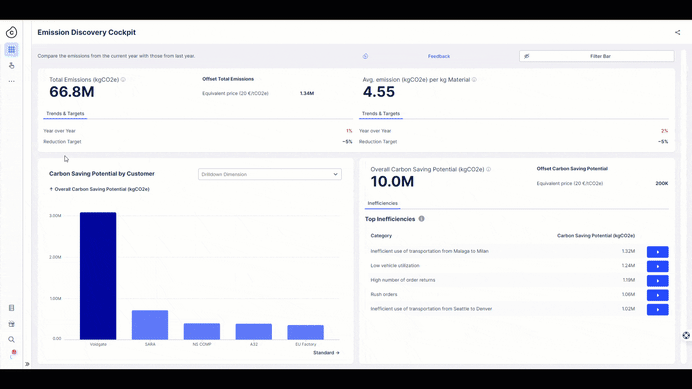
Task: Click 'Low vehicle utilization' row text
Action: [395, 266]
